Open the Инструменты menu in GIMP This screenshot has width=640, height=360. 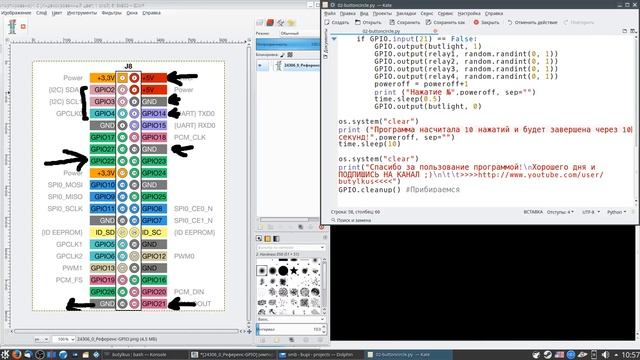[x=82, y=13]
